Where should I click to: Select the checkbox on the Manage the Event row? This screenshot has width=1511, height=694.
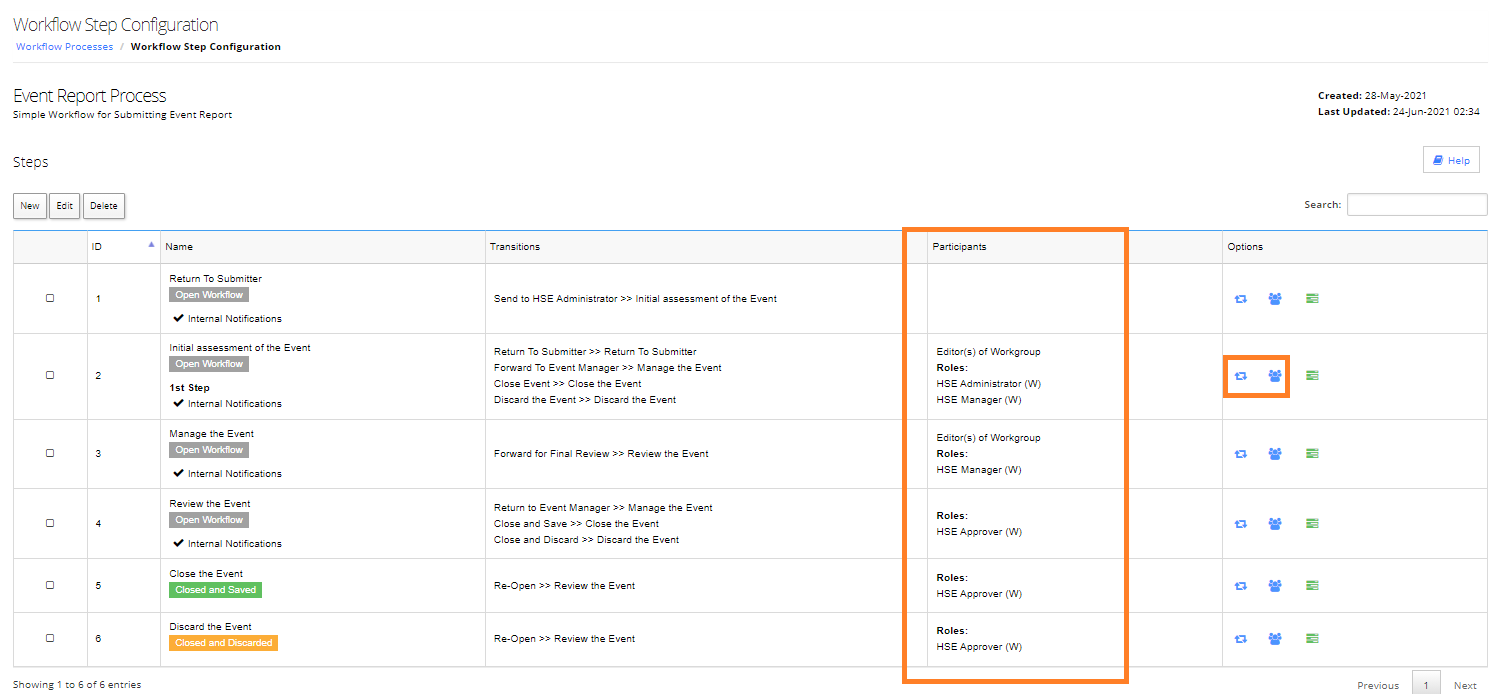coord(50,453)
